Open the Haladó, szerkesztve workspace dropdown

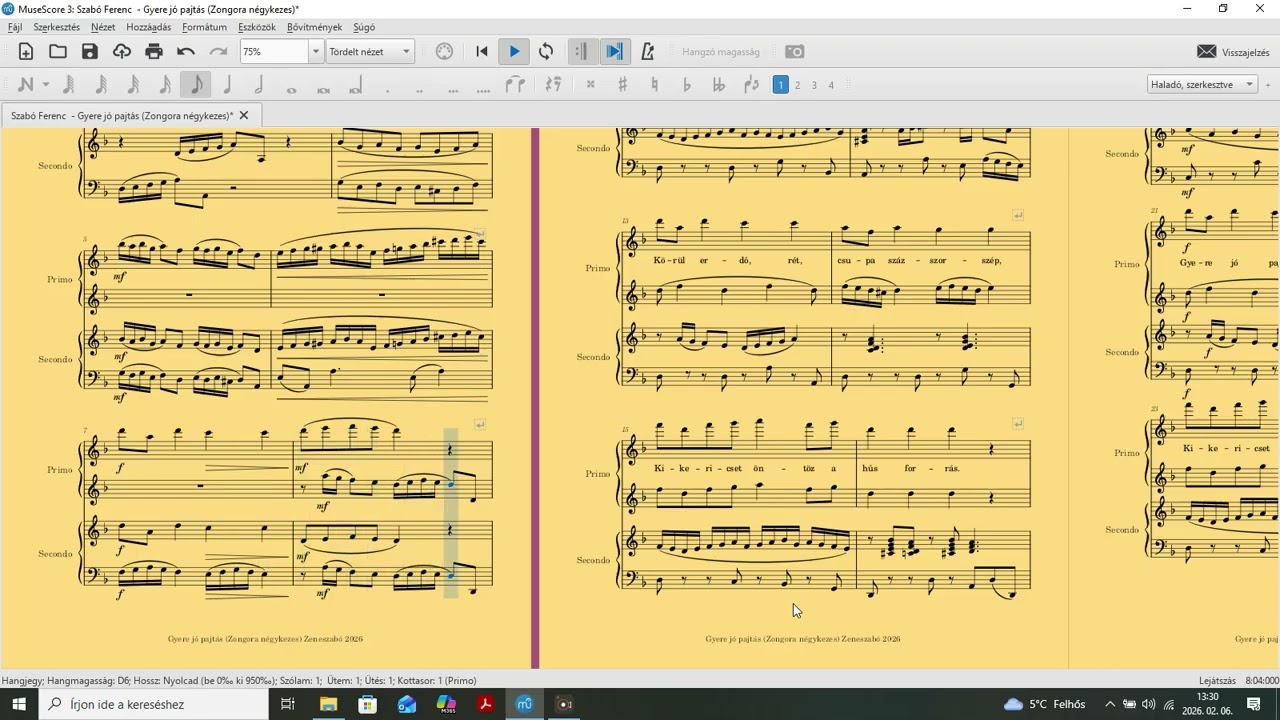click(1202, 85)
